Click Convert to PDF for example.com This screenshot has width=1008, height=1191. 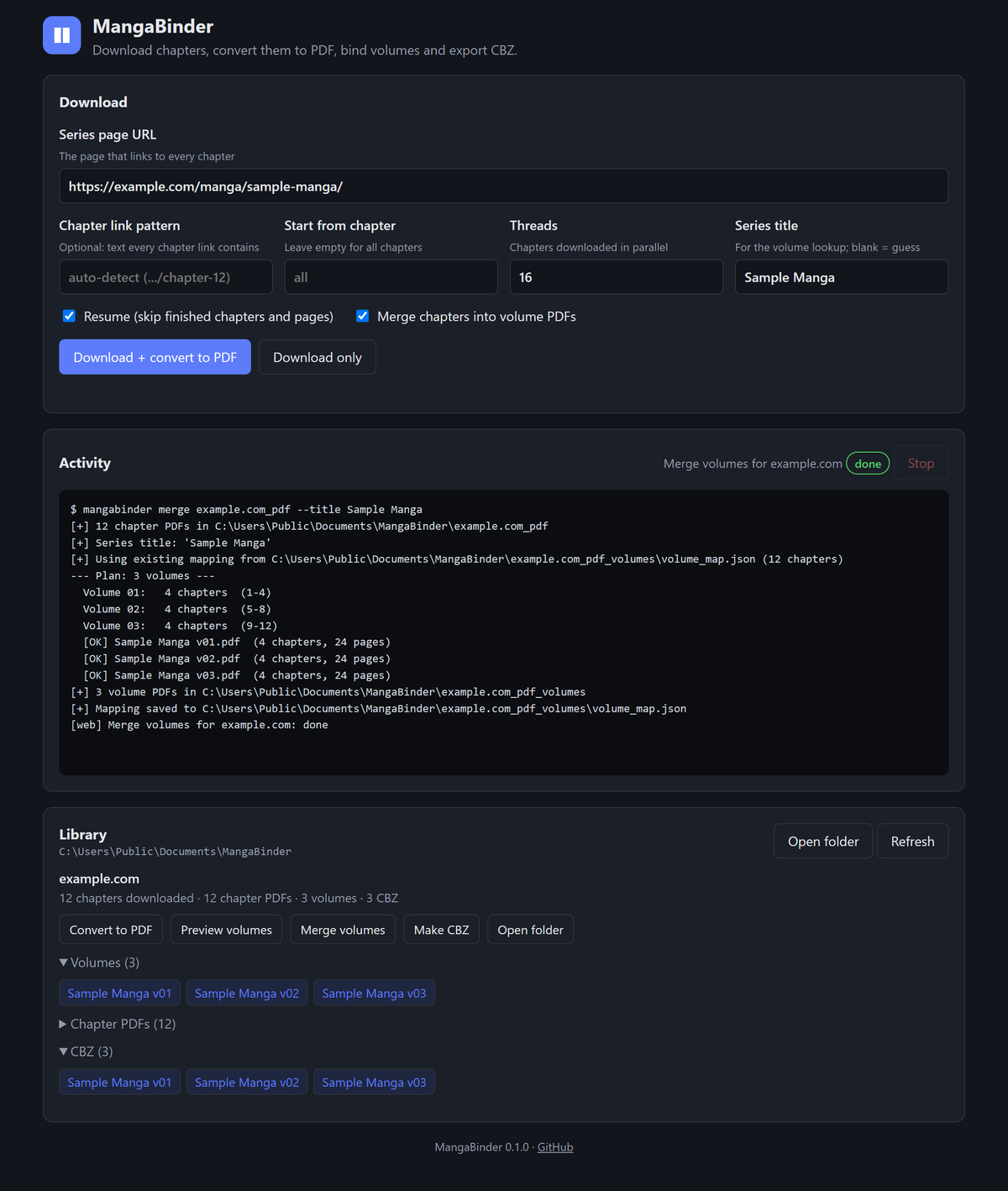point(111,930)
